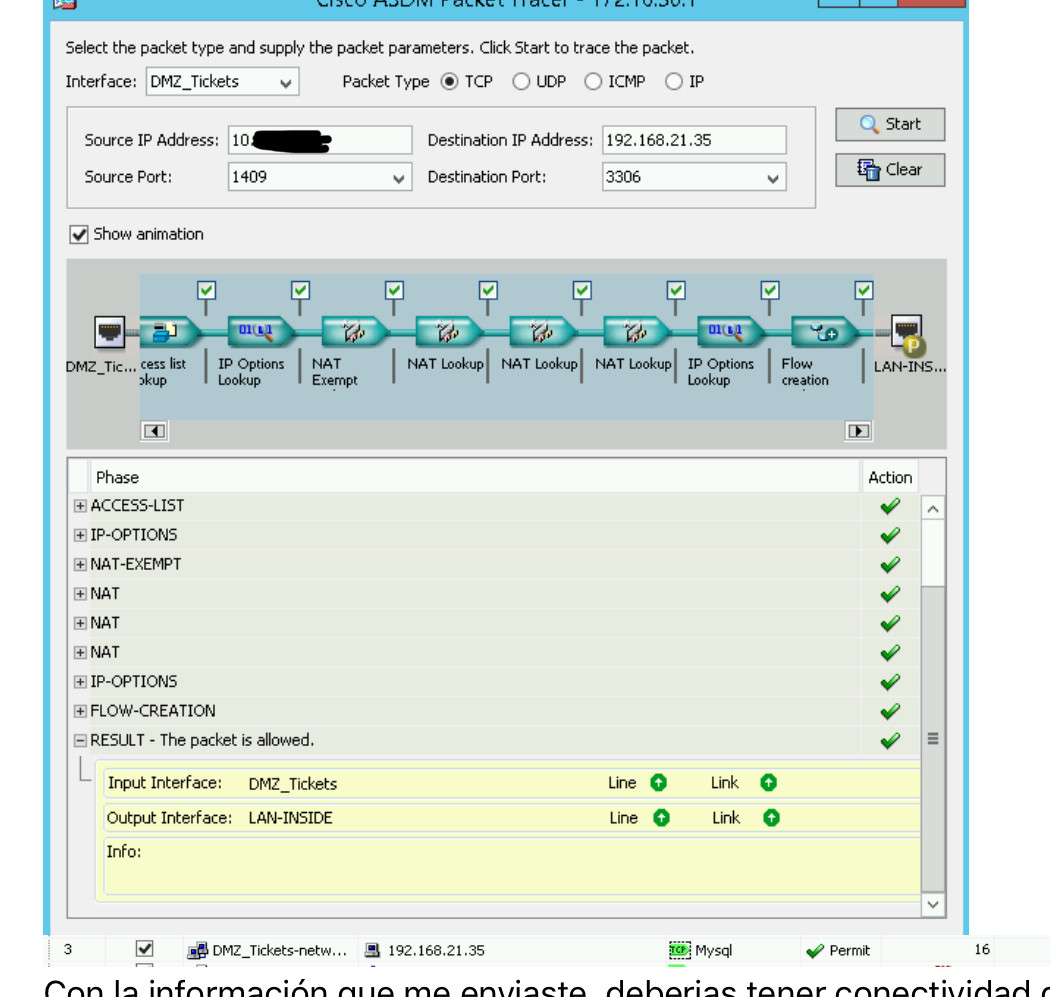Image resolution: width=1050 pixels, height=997 pixels.
Task: Click the DMZ_Tic... source interface icon
Action: [109, 331]
